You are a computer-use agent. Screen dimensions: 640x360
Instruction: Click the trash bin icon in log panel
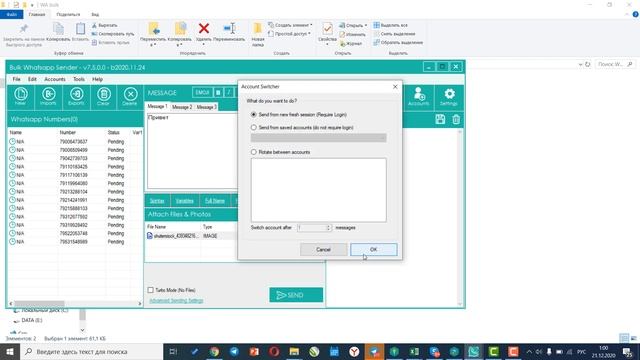coord(456,119)
